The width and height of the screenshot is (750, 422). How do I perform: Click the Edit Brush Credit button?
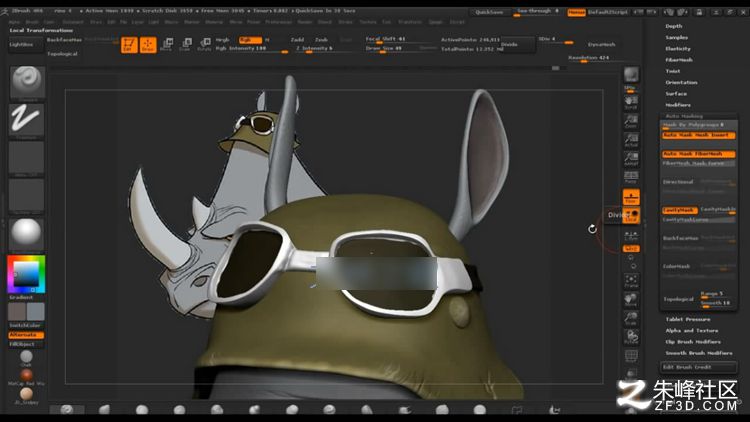click(698, 367)
